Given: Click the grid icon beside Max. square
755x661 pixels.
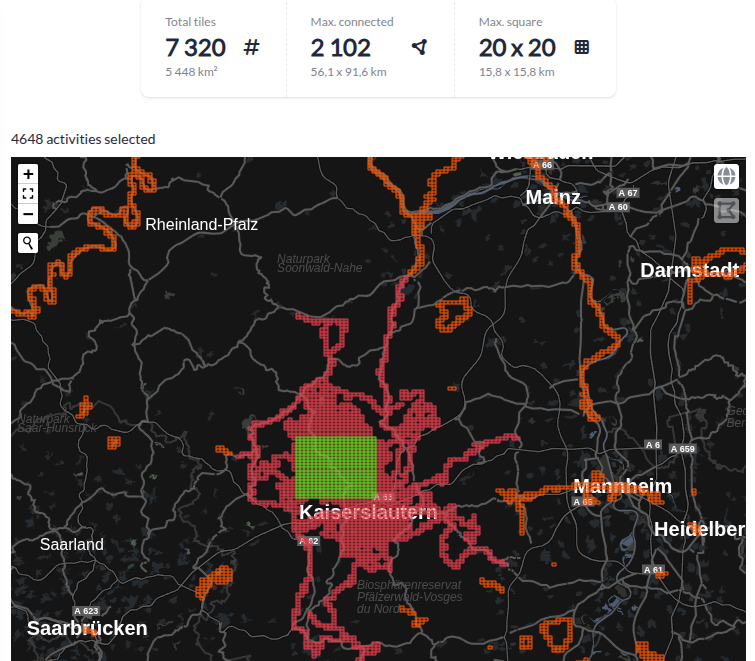Looking at the screenshot, I should (x=582, y=47).
